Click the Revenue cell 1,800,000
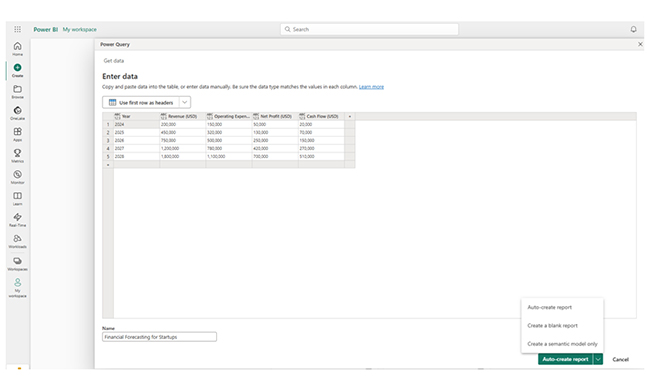This screenshot has width=650, height=389. pyautogui.click(x=182, y=157)
